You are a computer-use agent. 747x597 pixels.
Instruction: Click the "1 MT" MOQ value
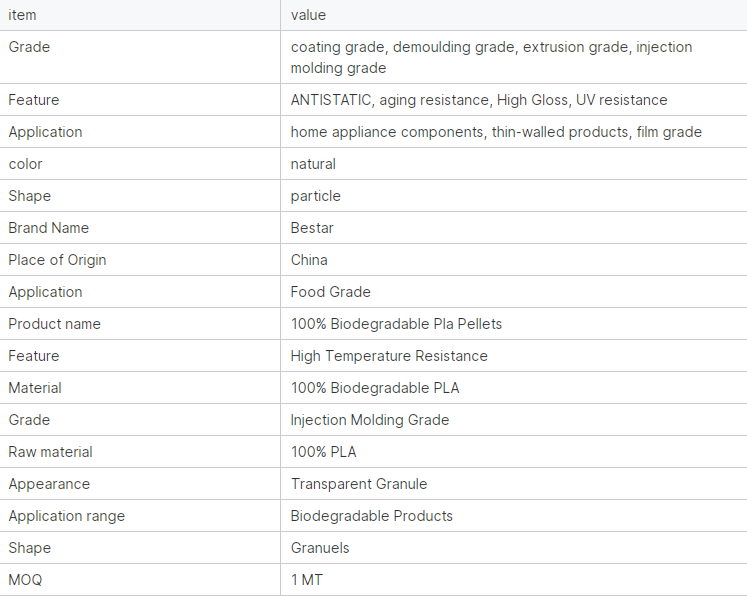click(x=306, y=580)
